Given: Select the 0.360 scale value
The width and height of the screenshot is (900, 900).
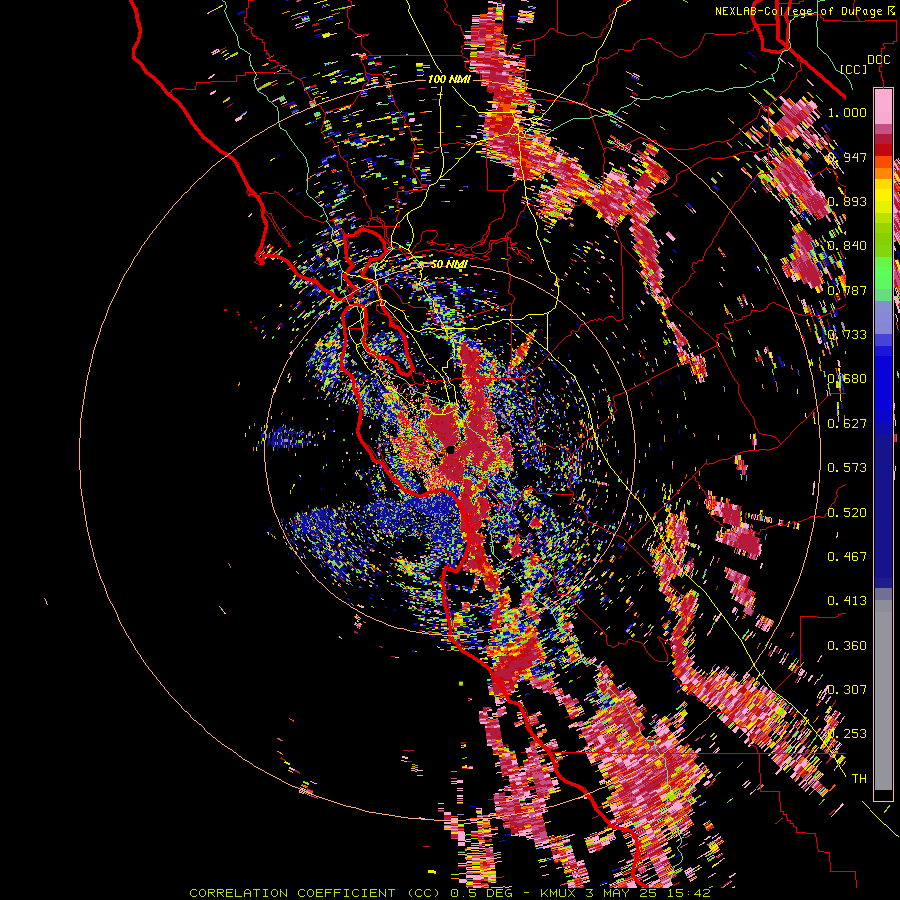Looking at the screenshot, I should [847, 645].
